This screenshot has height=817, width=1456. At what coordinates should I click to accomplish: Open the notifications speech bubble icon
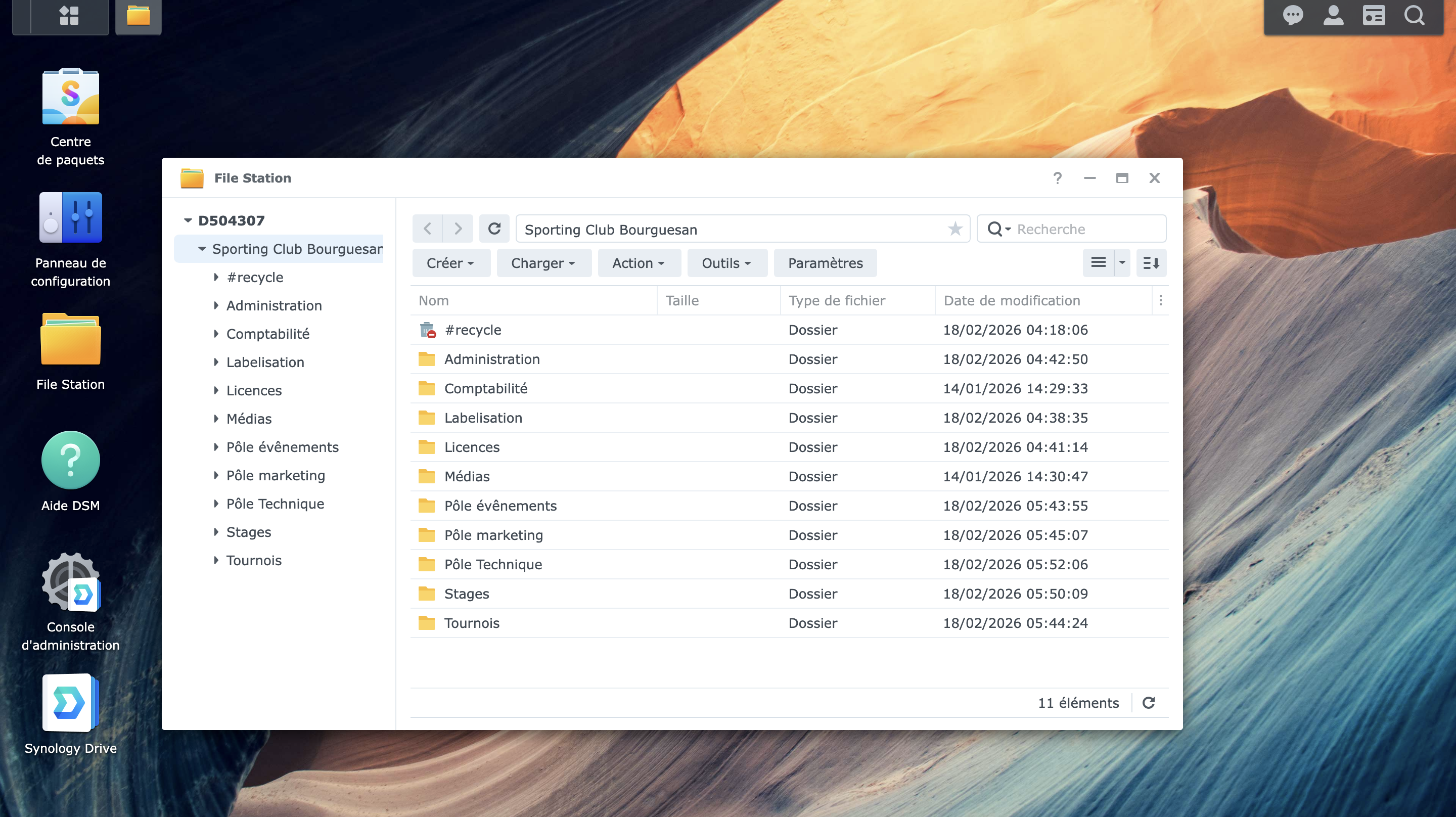coord(1293,16)
